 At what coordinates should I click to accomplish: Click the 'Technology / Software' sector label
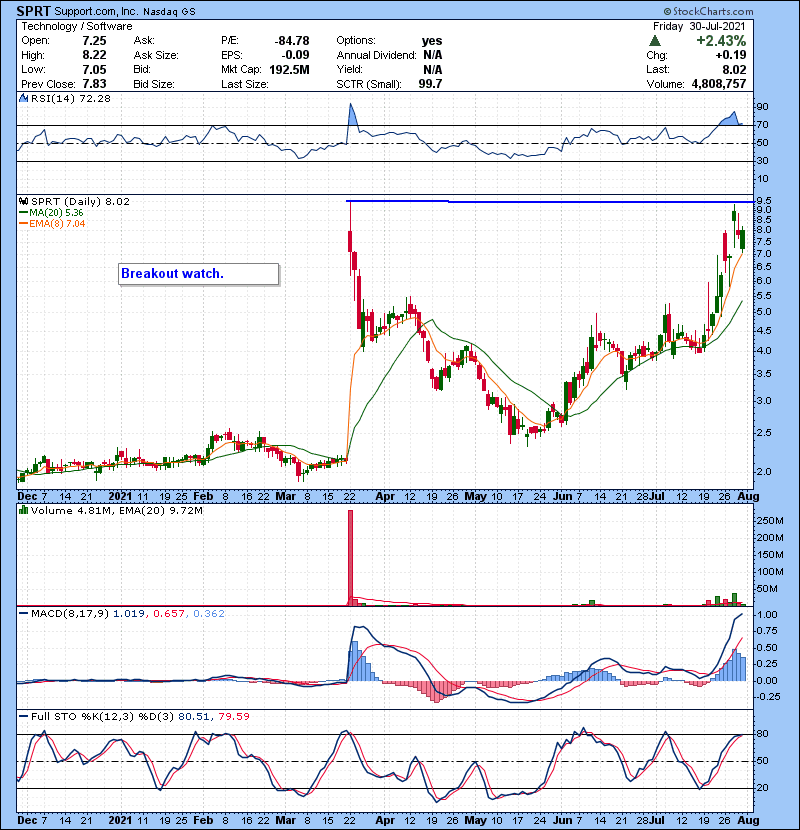[77, 26]
